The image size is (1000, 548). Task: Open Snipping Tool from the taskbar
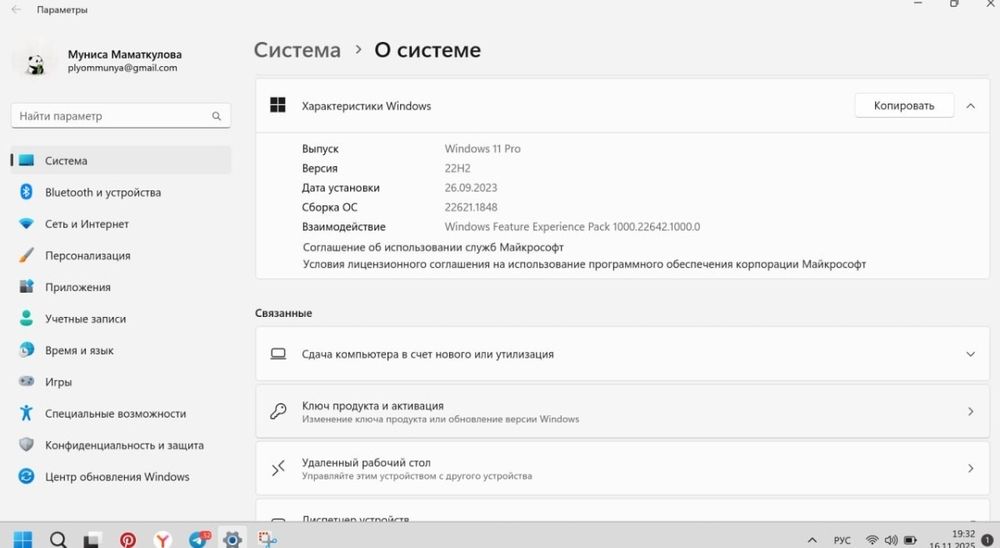267,540
